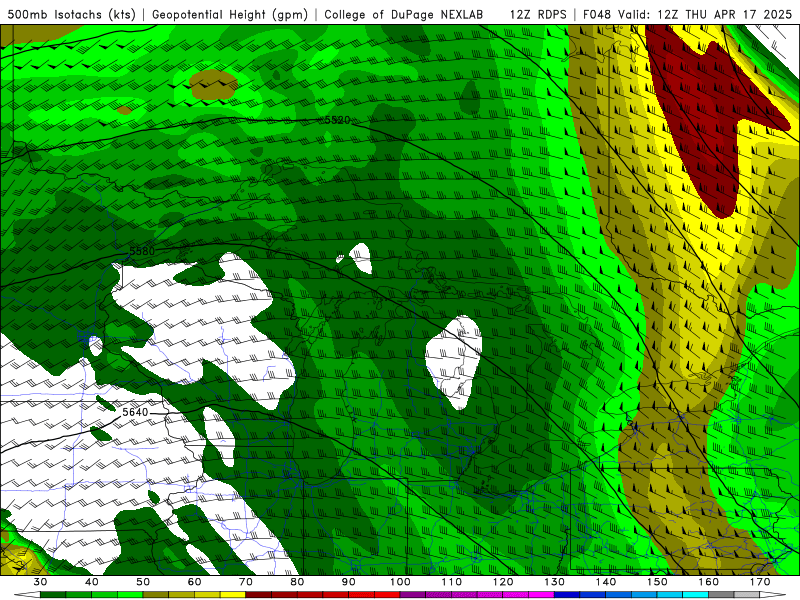Click the 60 value on the color scale

[194, 582]
